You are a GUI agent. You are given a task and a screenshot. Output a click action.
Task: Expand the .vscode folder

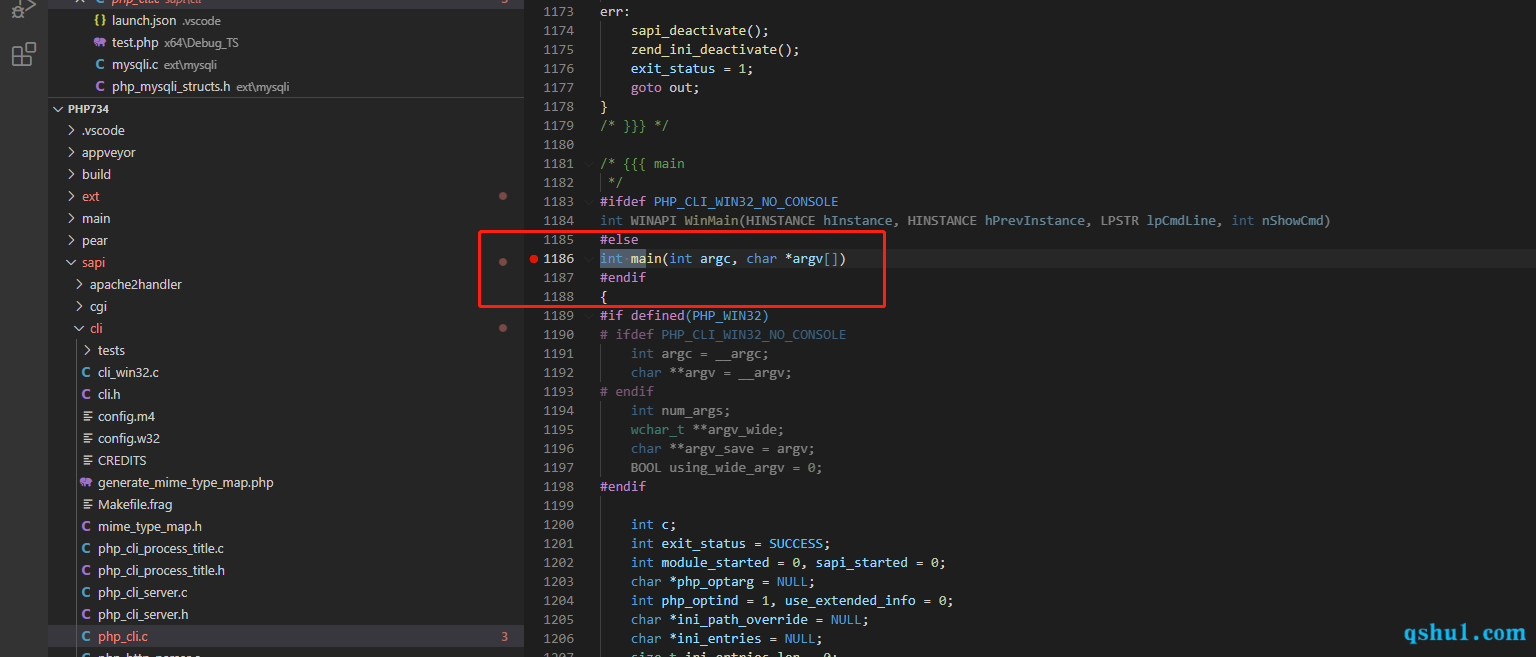71,130
